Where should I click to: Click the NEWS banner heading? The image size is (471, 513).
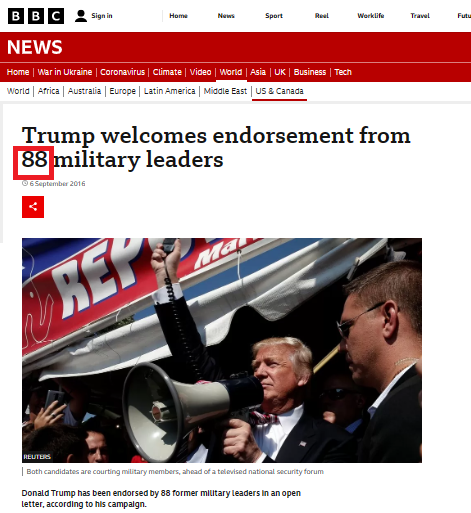[35, 47]
